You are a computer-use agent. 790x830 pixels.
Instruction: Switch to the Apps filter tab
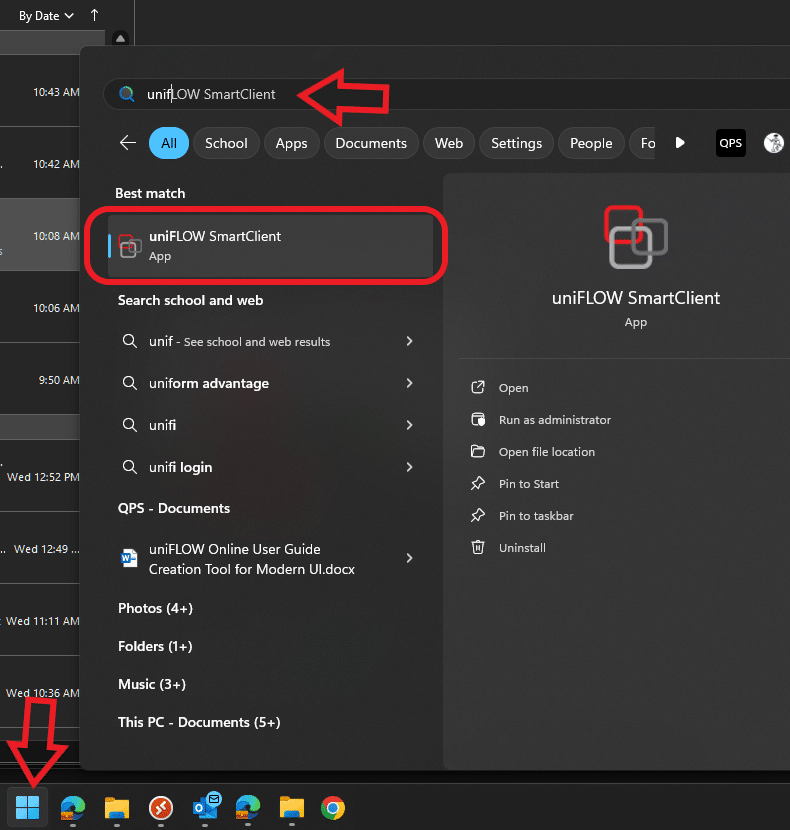291,143
